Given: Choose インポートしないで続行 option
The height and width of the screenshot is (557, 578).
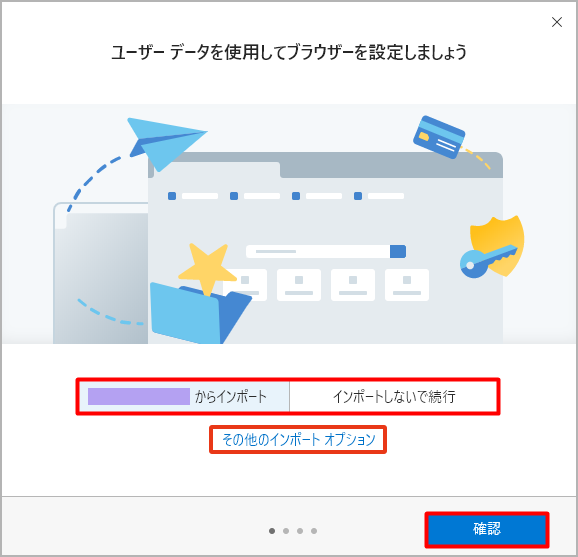Looking at the screenshot, I should tap(393, 397).
